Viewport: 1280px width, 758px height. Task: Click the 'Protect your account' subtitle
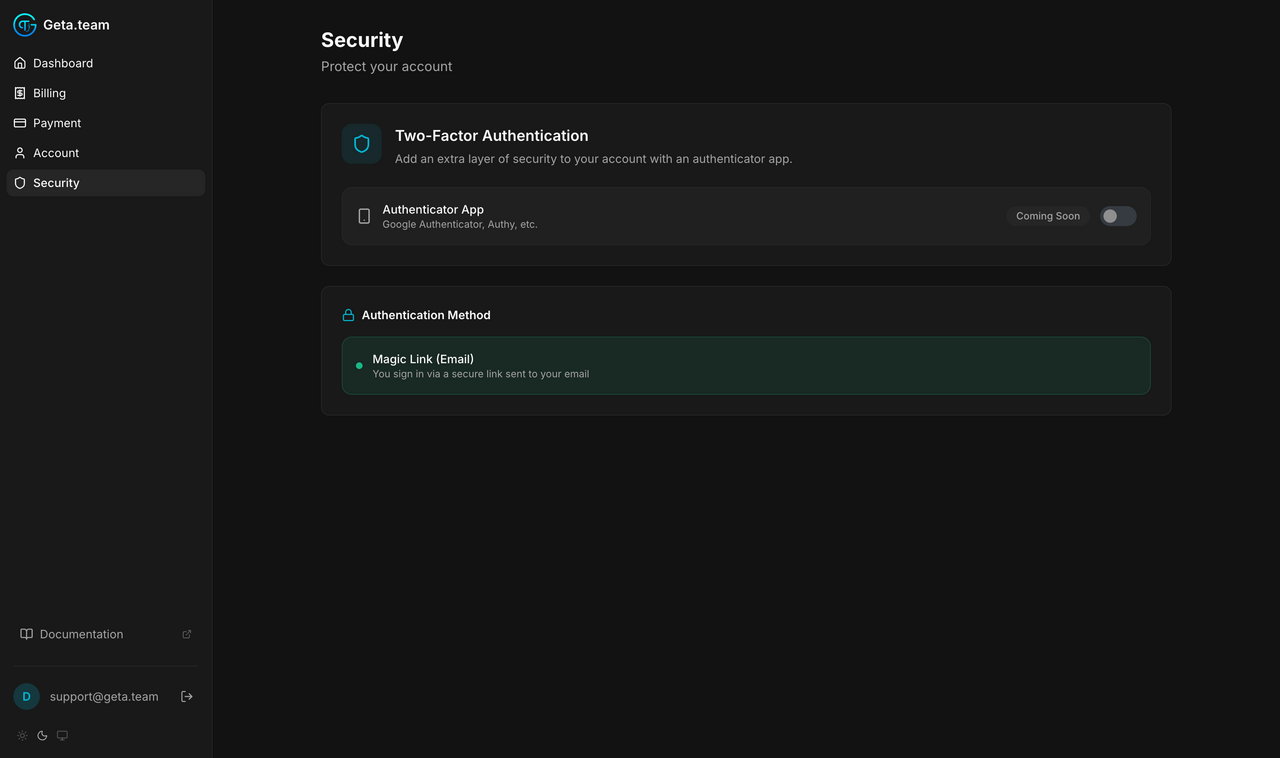pyautogui.click(x=387, y=67)
